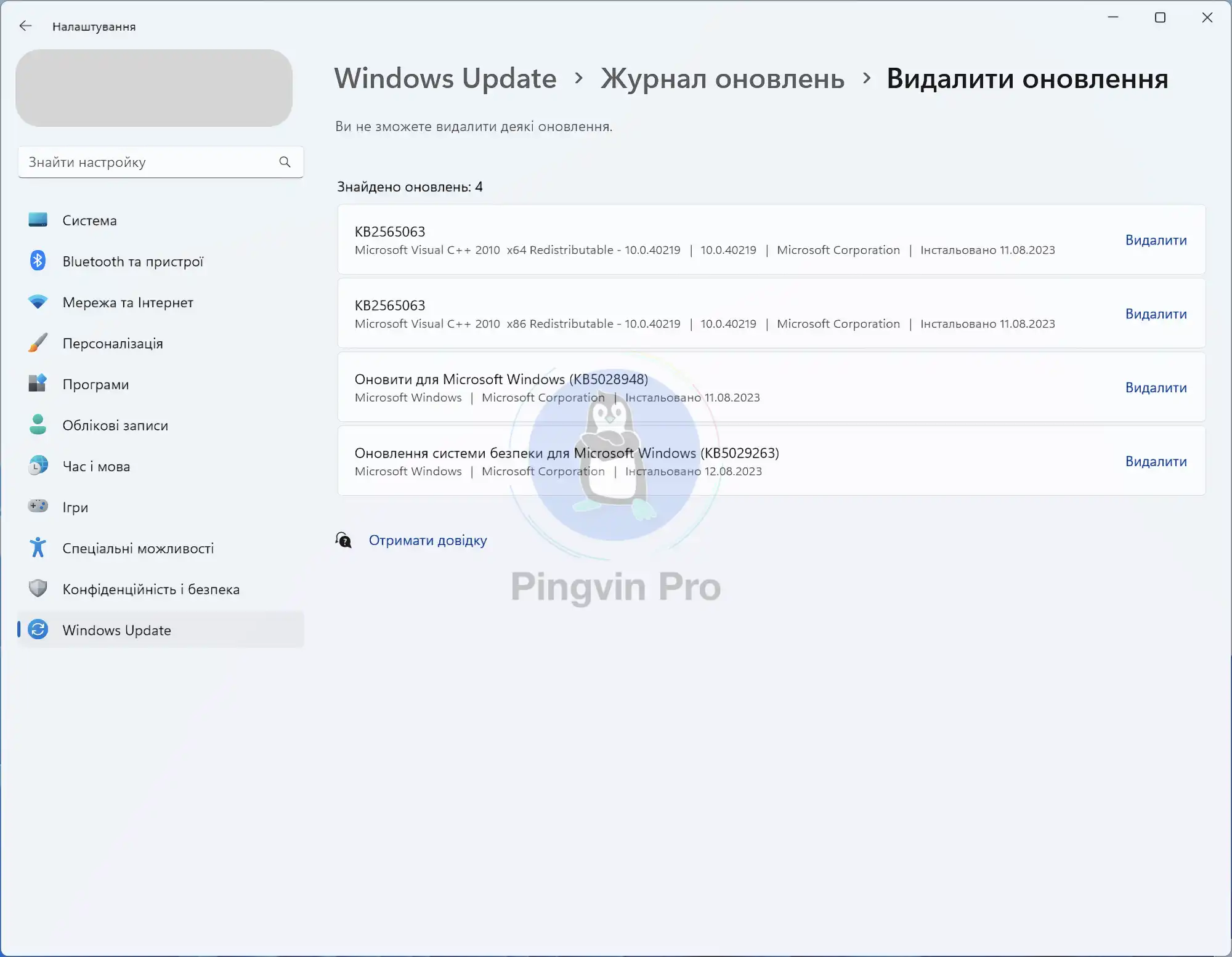Click the back arrow icon
1232x957 pixels.
25,26
